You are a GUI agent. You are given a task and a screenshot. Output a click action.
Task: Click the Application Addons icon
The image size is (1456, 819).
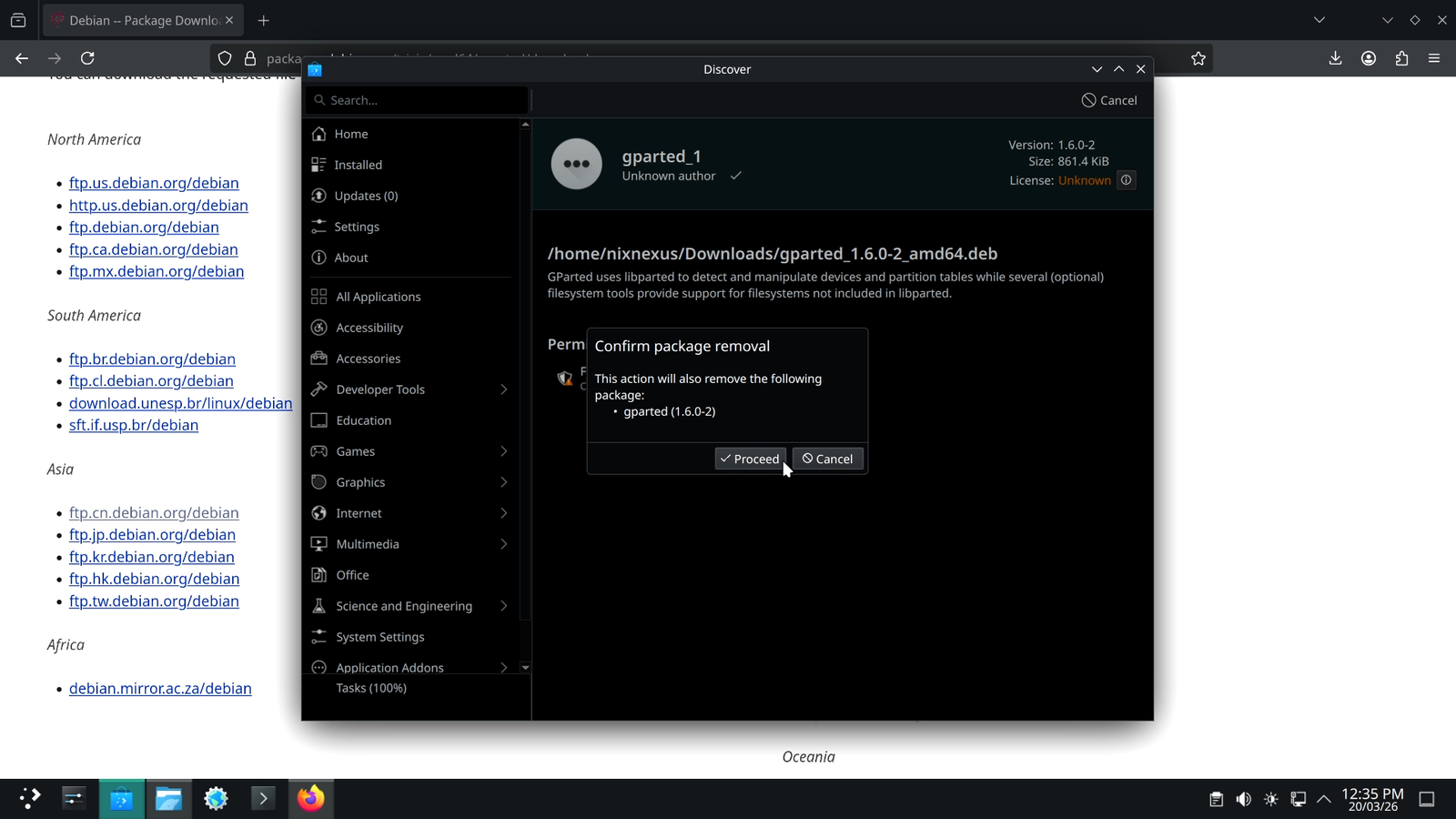[318, 667]
